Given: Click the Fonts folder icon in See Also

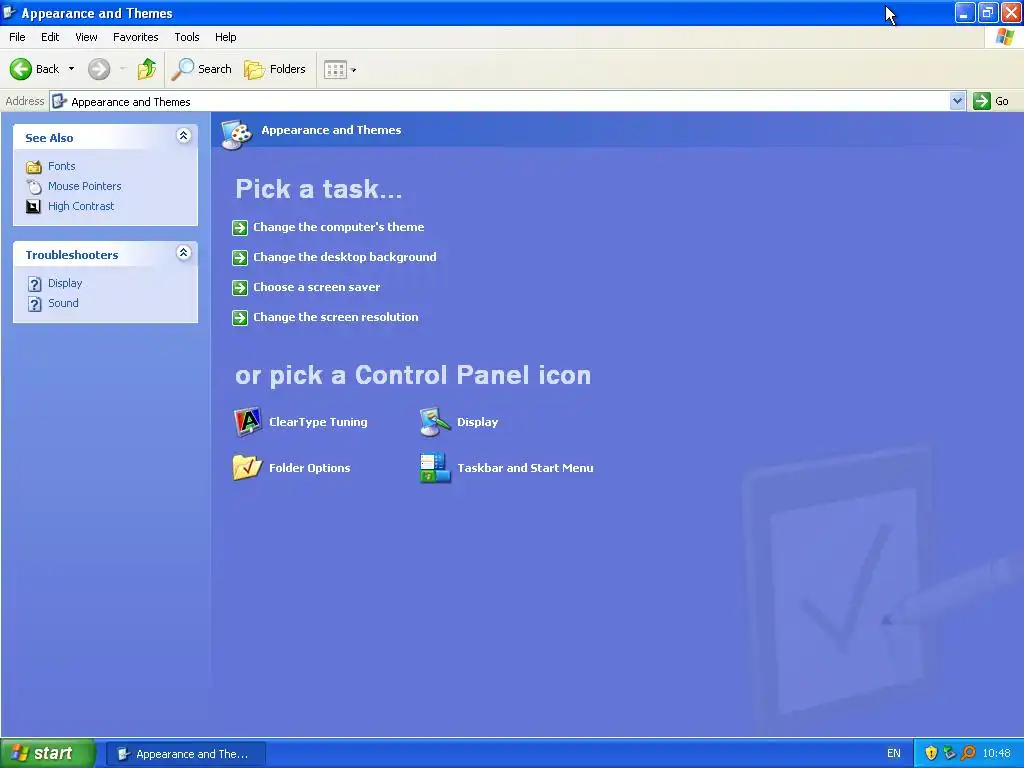Looking at the screenshot, I should point(33,167).
